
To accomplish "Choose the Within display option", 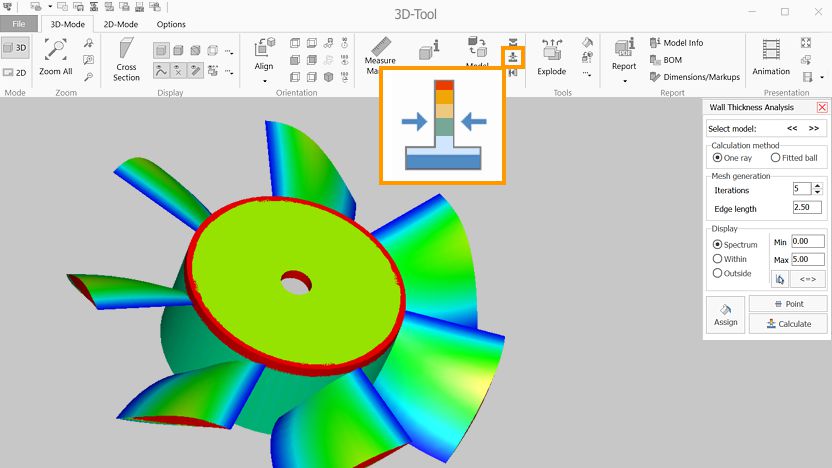I will point(717,259).
